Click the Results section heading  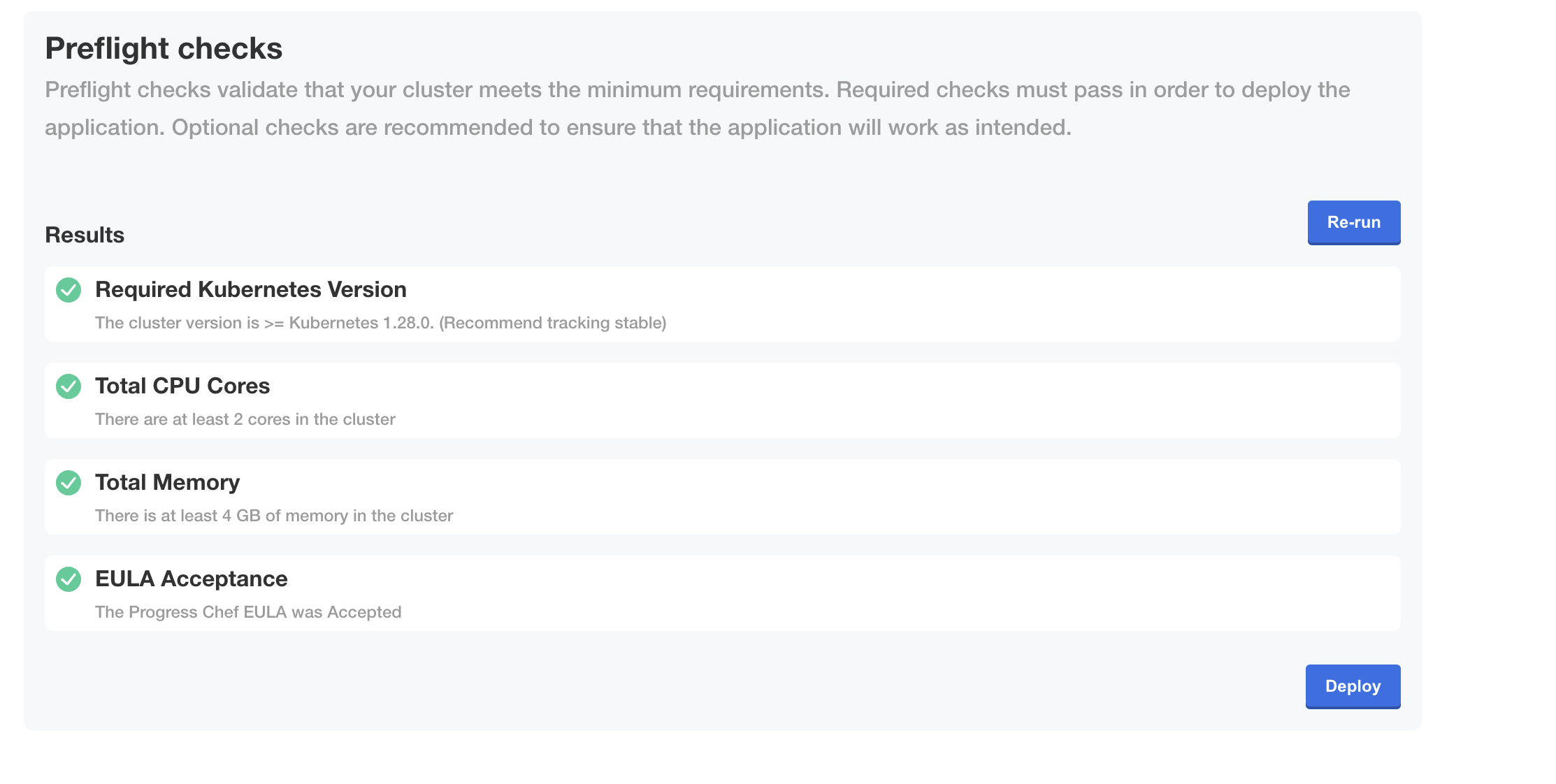(x=85, y=235)
